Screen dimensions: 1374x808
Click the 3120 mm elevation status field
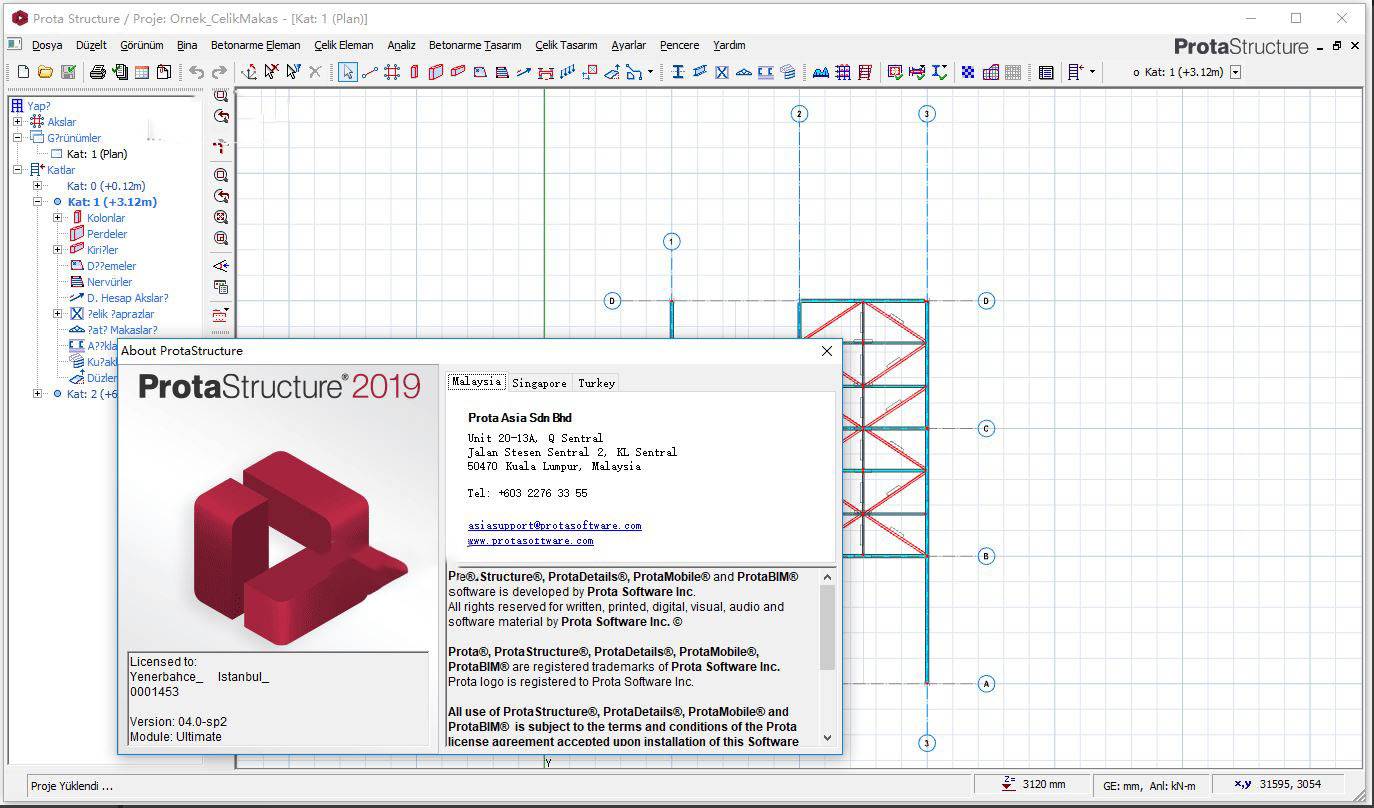[1034, 785]
